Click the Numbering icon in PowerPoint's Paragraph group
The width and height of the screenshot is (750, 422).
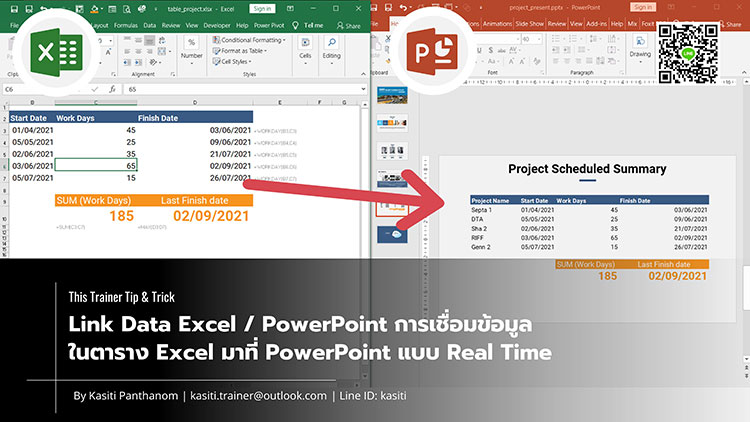[x=573, y=39]
